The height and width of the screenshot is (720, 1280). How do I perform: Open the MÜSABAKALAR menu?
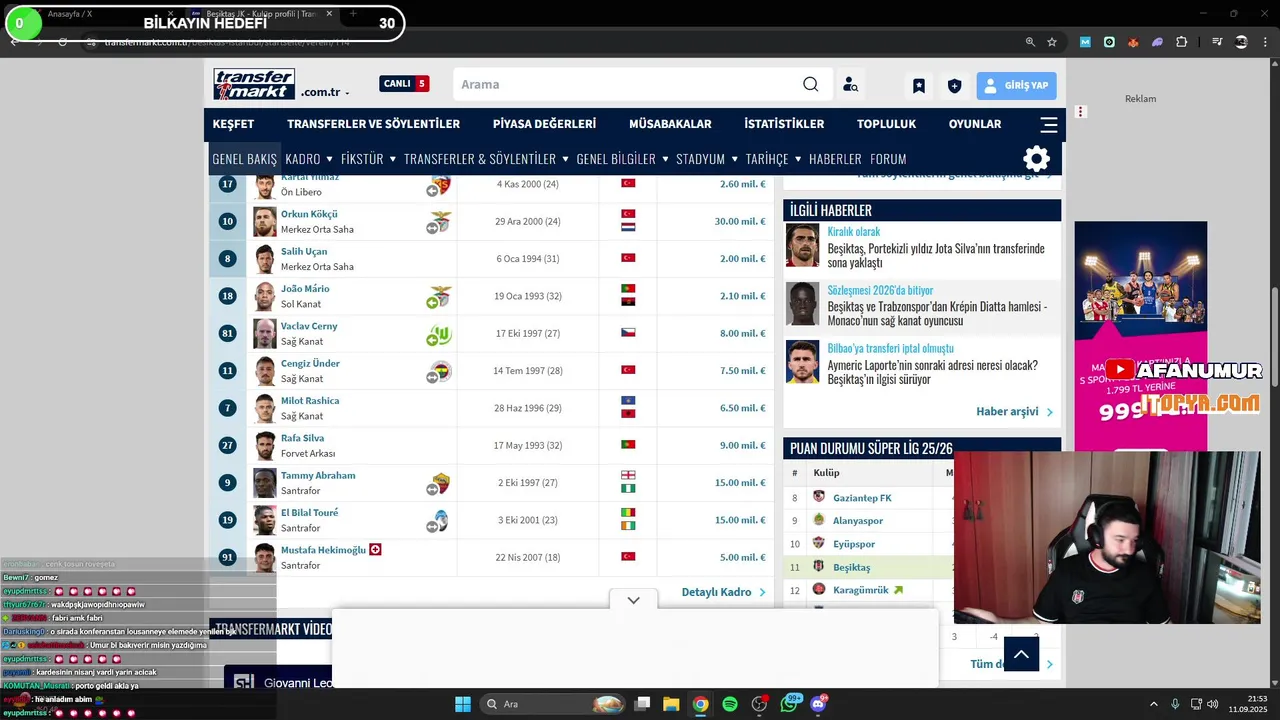click(670, 124)
